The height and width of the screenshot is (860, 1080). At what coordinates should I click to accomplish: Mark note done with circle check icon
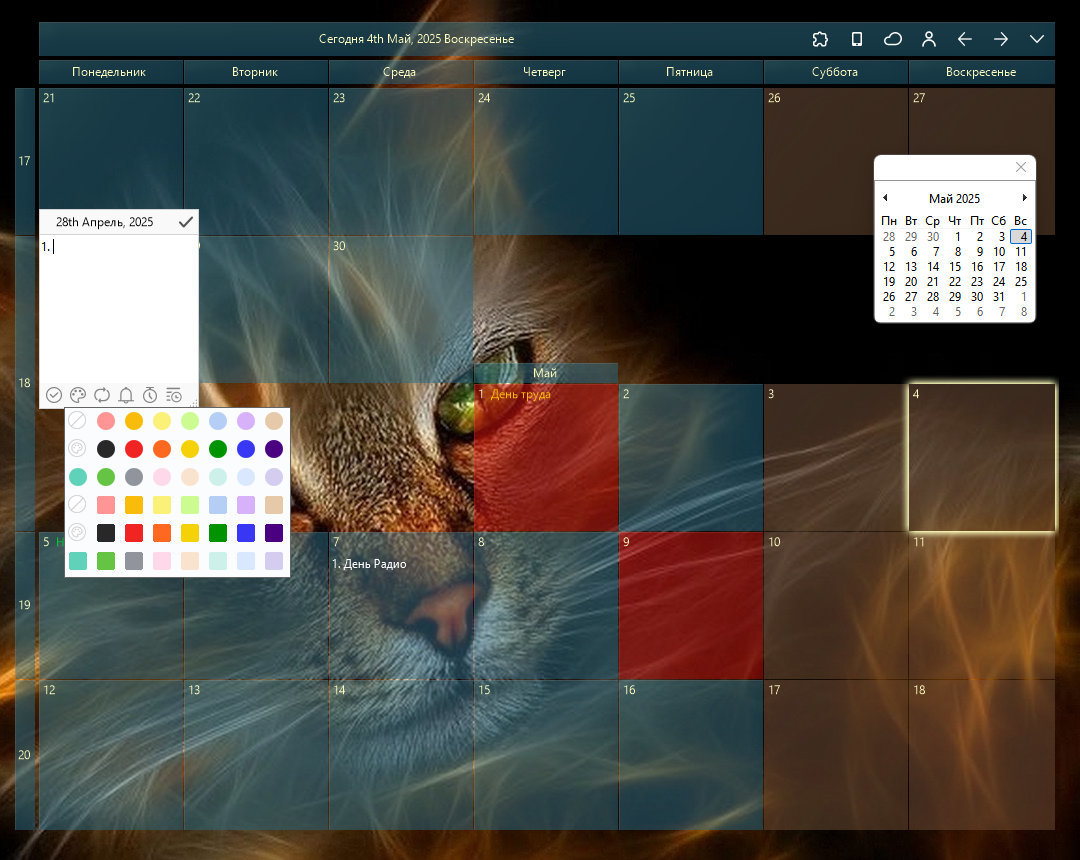coord(54,395)
